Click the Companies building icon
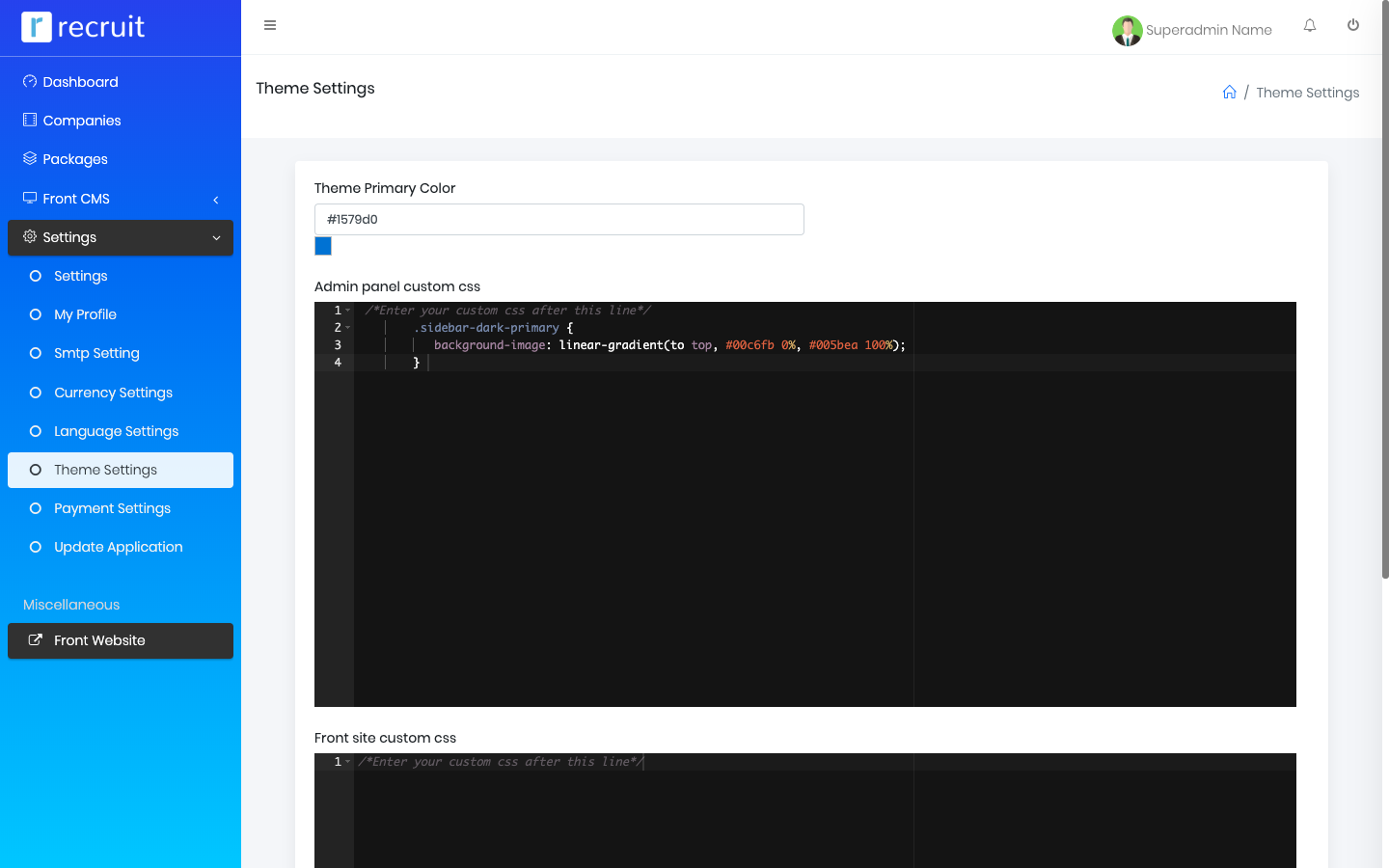The image size is (1389, 868). click(30, 121)
